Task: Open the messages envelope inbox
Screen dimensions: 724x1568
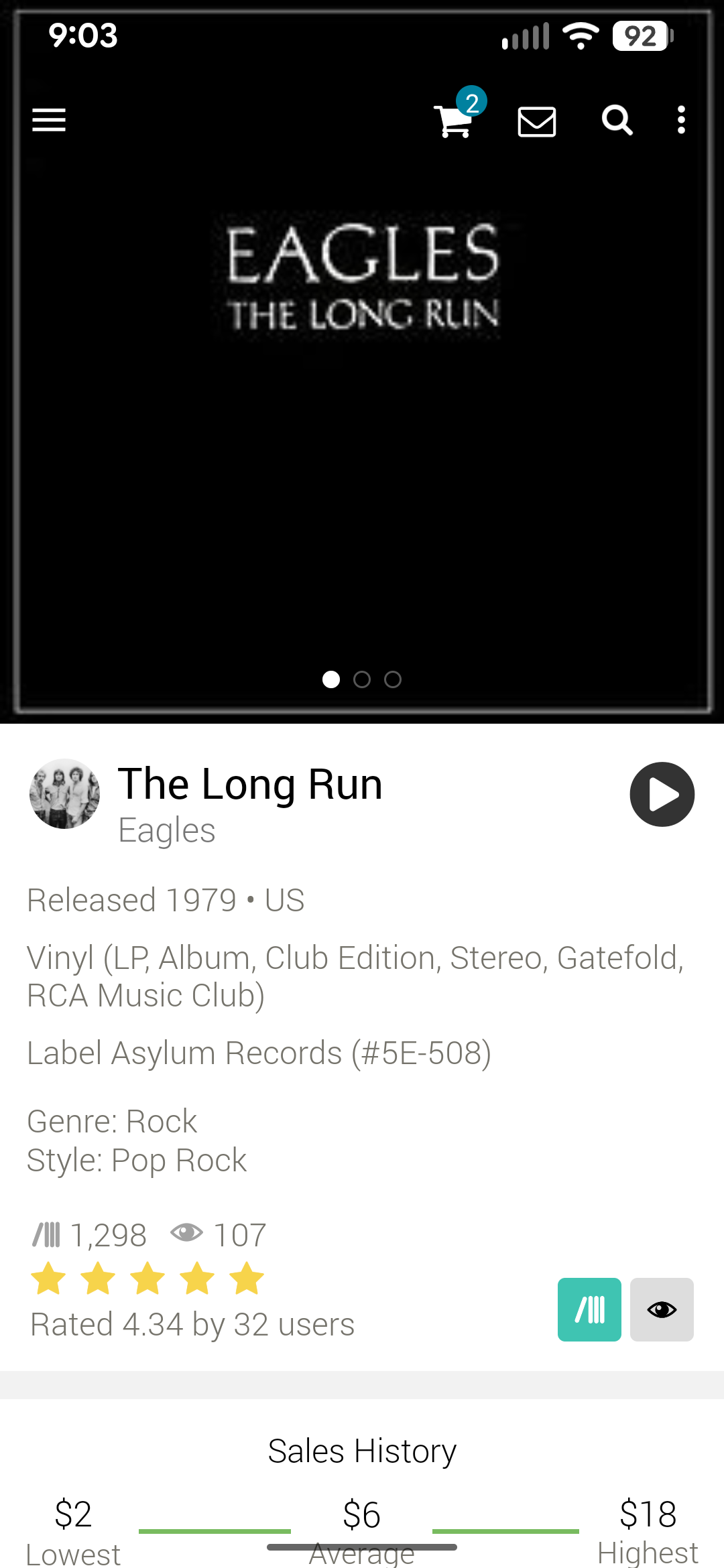Action: coord(537,121)
